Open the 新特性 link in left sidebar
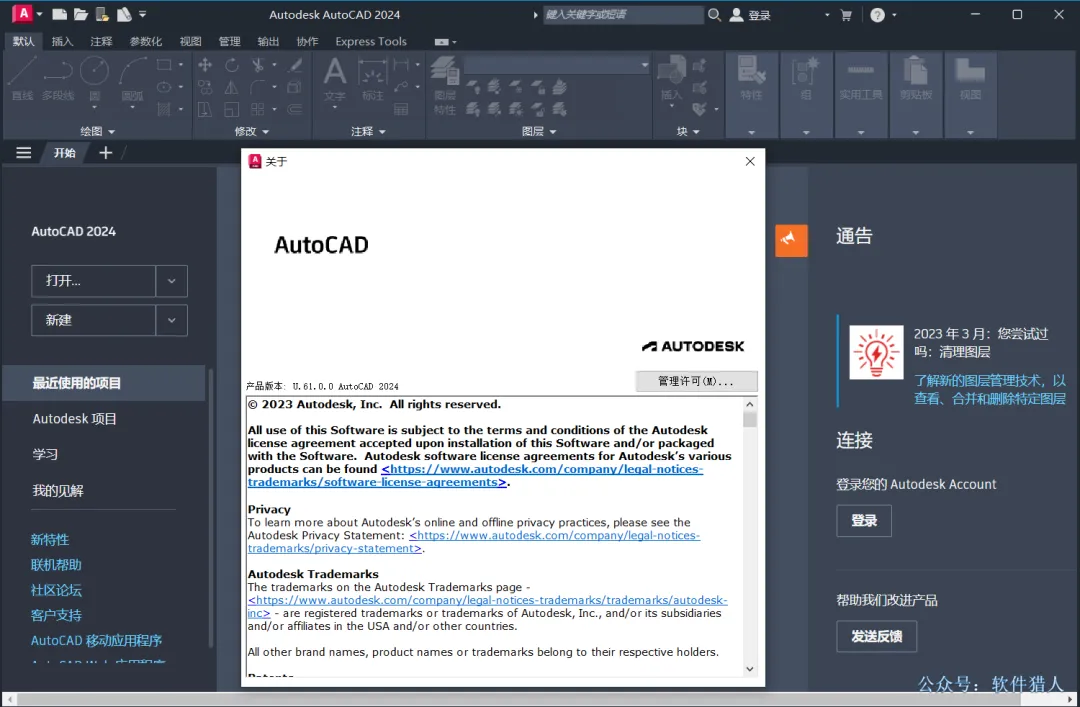1080x707 pixels. 50,540
